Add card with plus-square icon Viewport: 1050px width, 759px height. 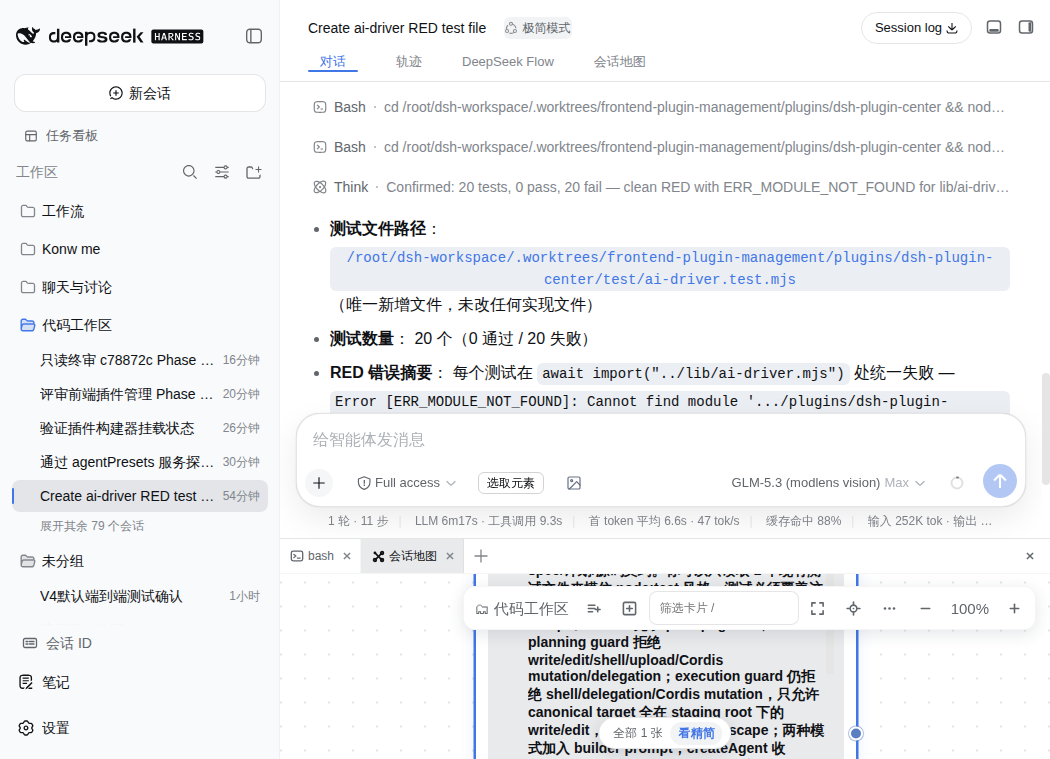[x=629, y=609]
